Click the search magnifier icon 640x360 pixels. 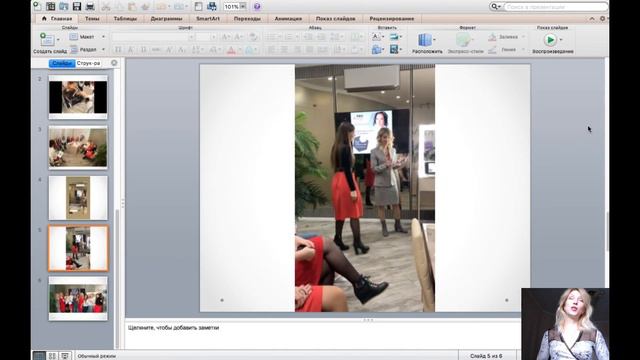[x=495, y=7]
